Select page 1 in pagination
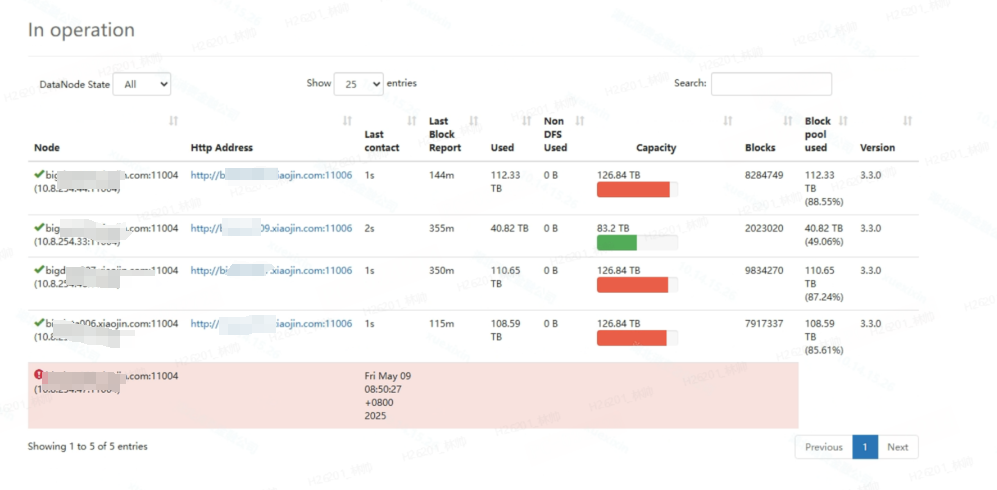997x490 pixels. click(x=865, y=447)
